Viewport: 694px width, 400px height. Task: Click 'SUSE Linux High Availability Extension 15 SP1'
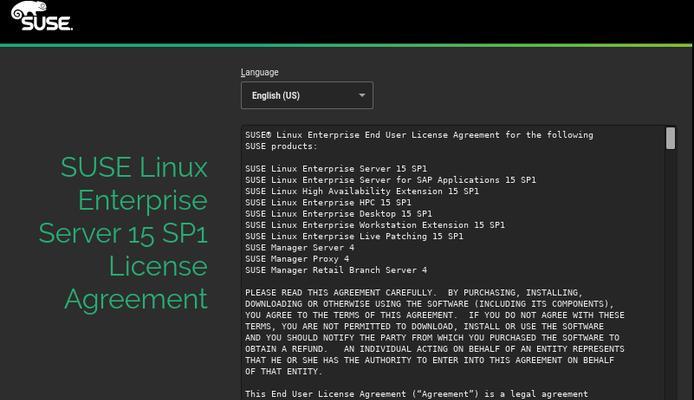(362, 191)
